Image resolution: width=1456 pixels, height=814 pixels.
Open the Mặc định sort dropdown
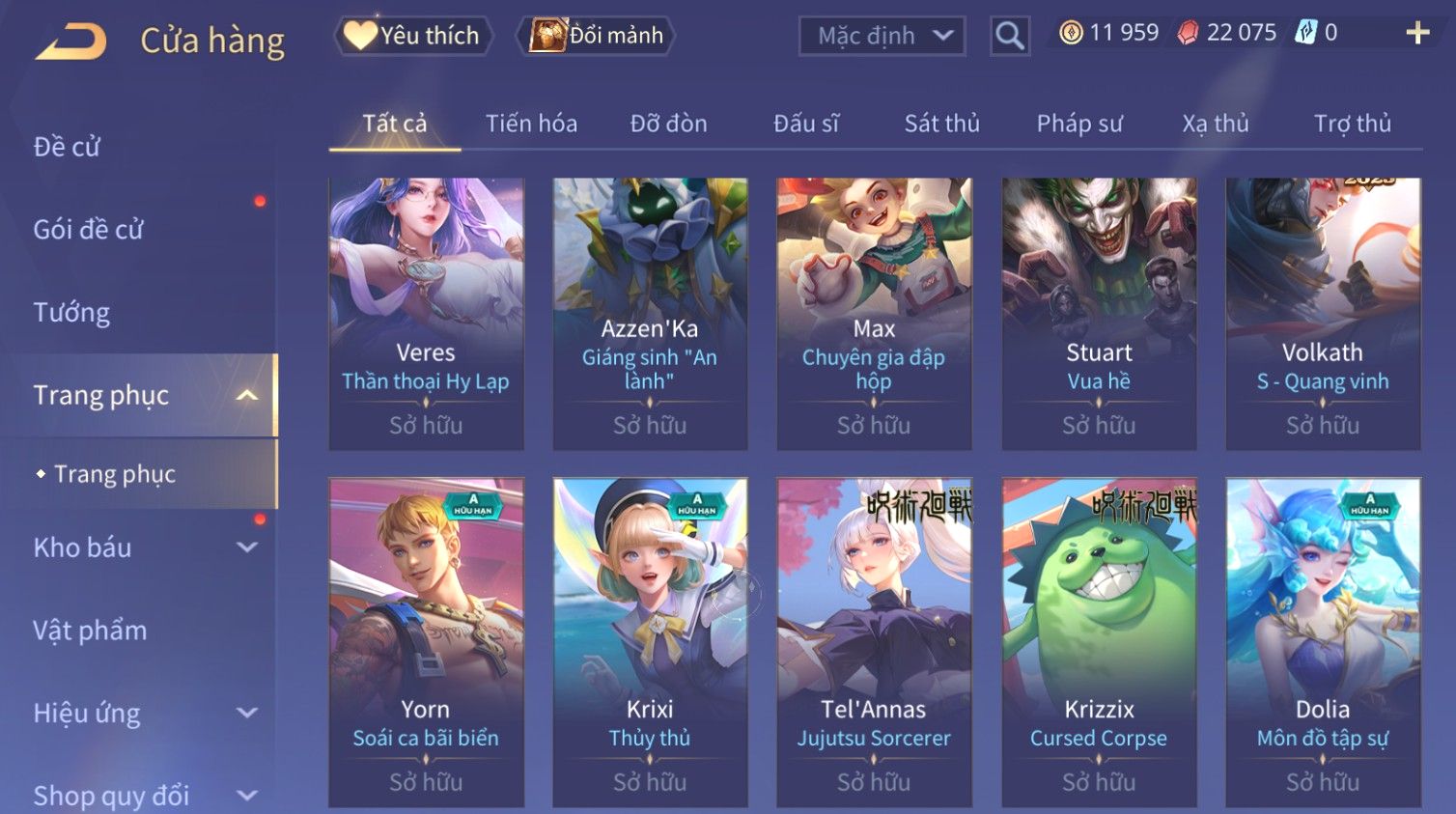(x=882, y=36)
